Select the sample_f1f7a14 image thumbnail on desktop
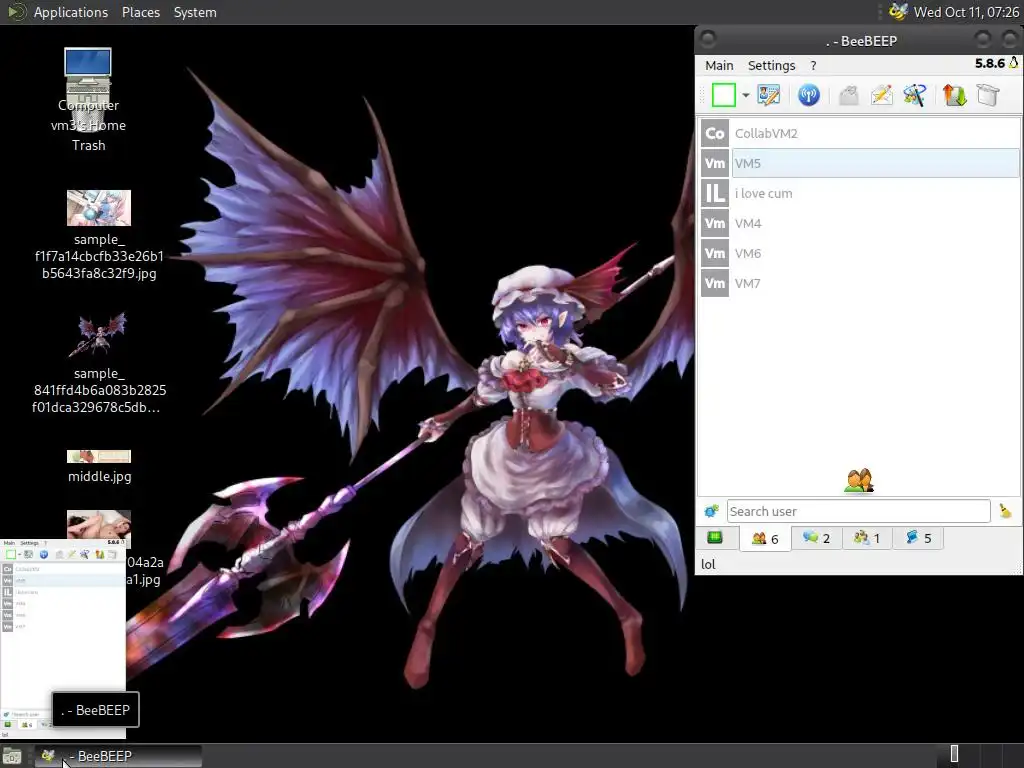1024x768 pixels. 99,208
